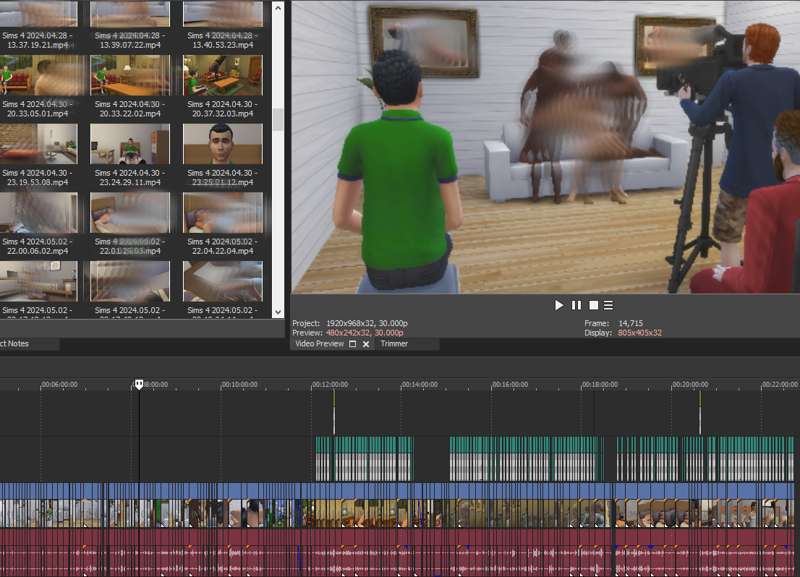The height and width of the screenshot is (577, 800).
Task: Click the Display 805x405x32 value
Action: coord(640,333)
